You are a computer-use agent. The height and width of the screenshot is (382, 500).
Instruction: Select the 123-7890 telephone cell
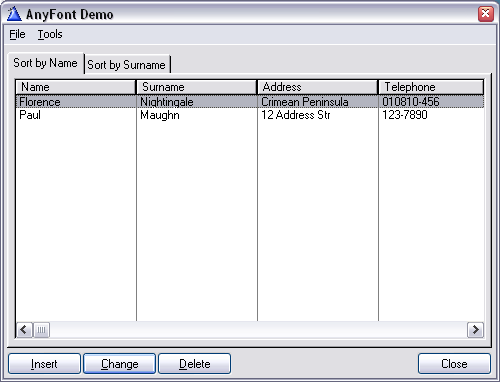pos(431,115)
